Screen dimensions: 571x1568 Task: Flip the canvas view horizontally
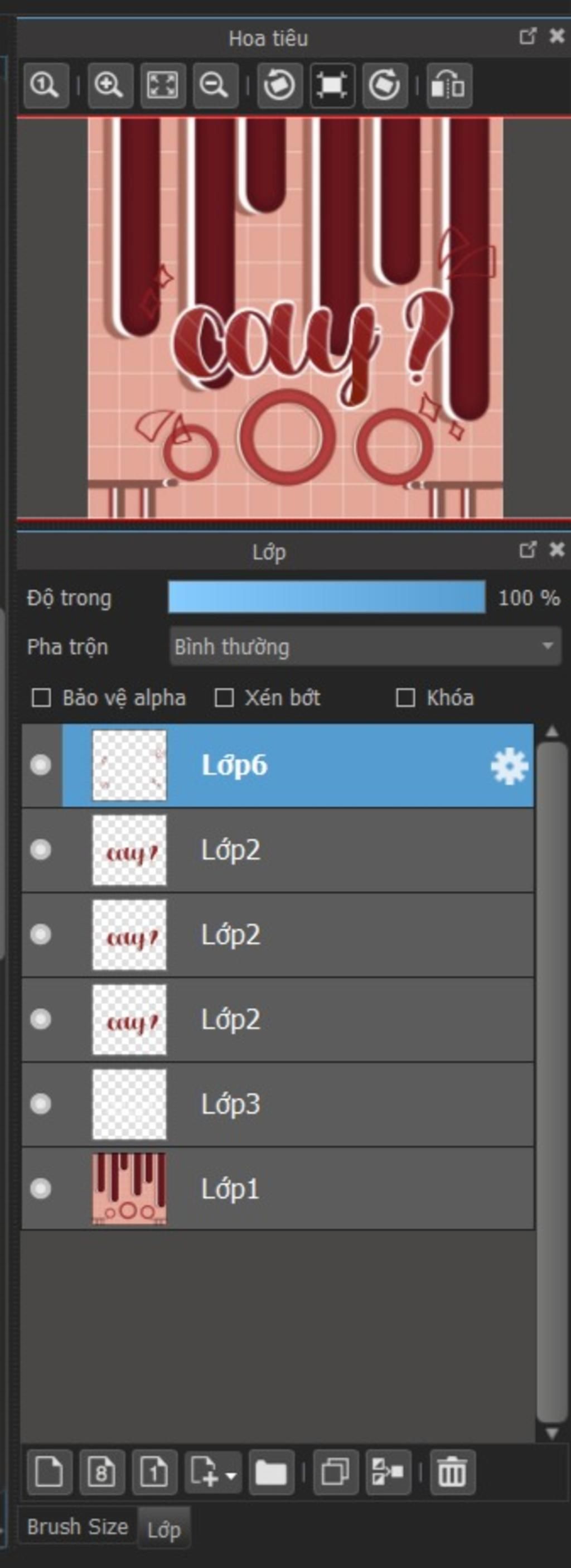[449, 85]
